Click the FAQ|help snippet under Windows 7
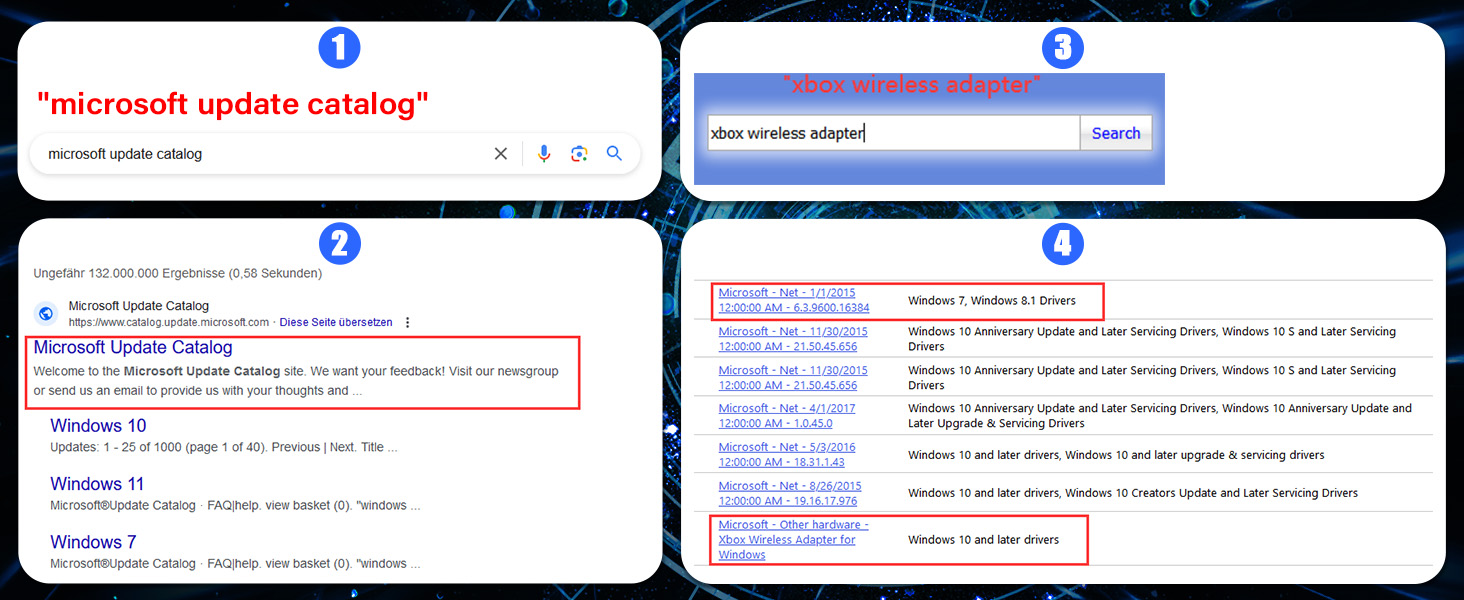This screenshot has width=1464, height=600. [x=235, y=564]
